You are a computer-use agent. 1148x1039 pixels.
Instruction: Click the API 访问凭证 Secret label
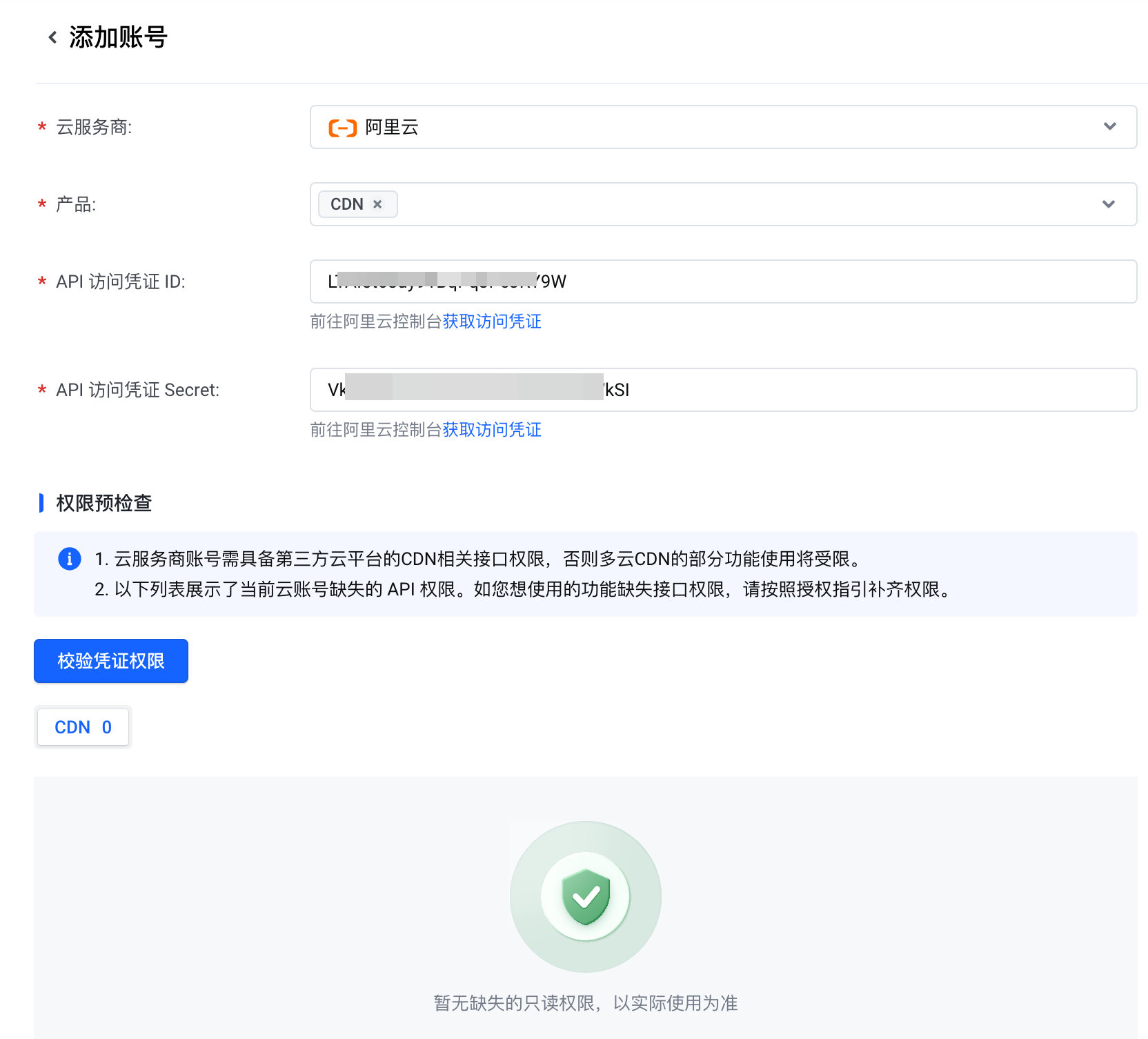coord(137,390)
